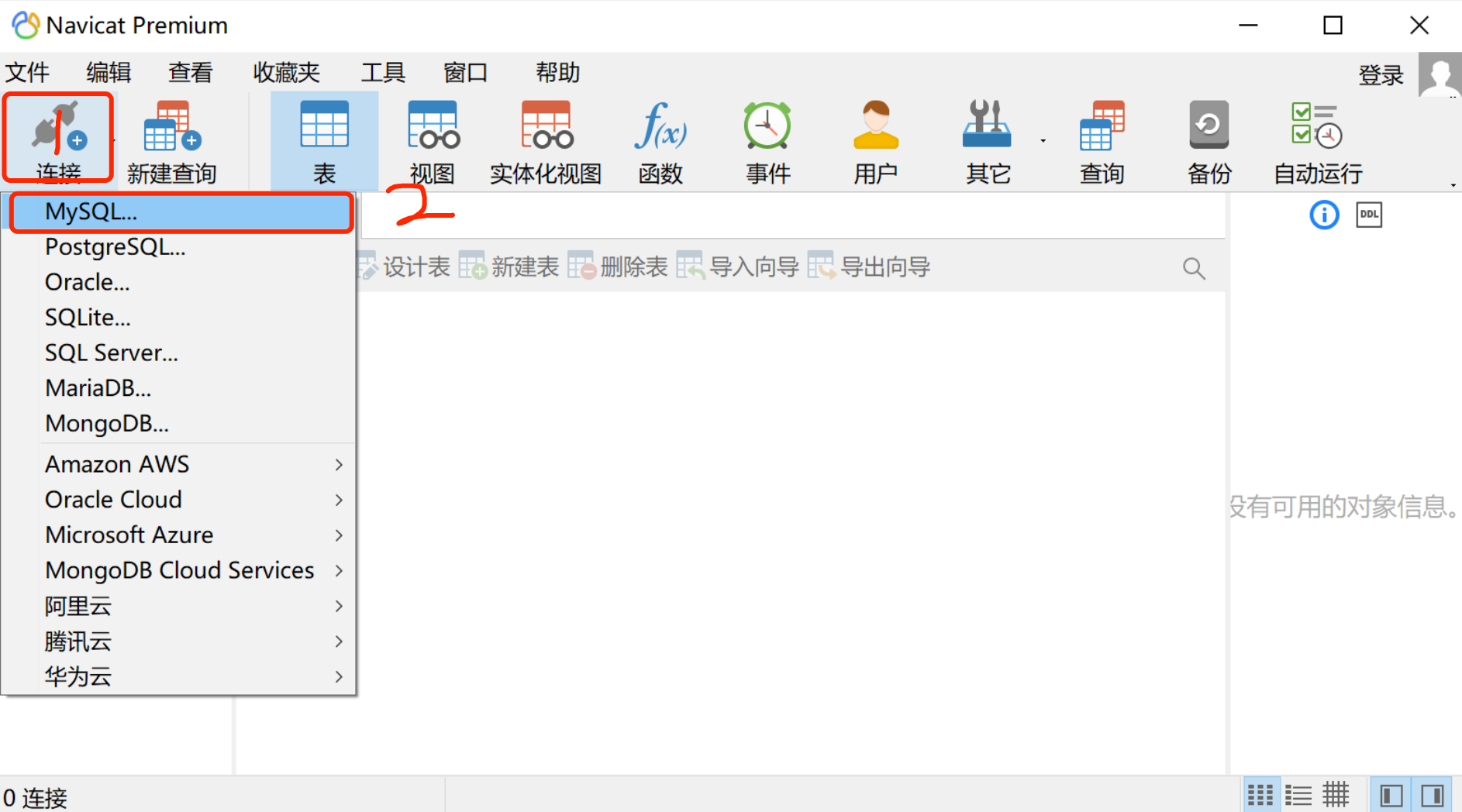Open the Tools (工具) menu

click(383, 73)
